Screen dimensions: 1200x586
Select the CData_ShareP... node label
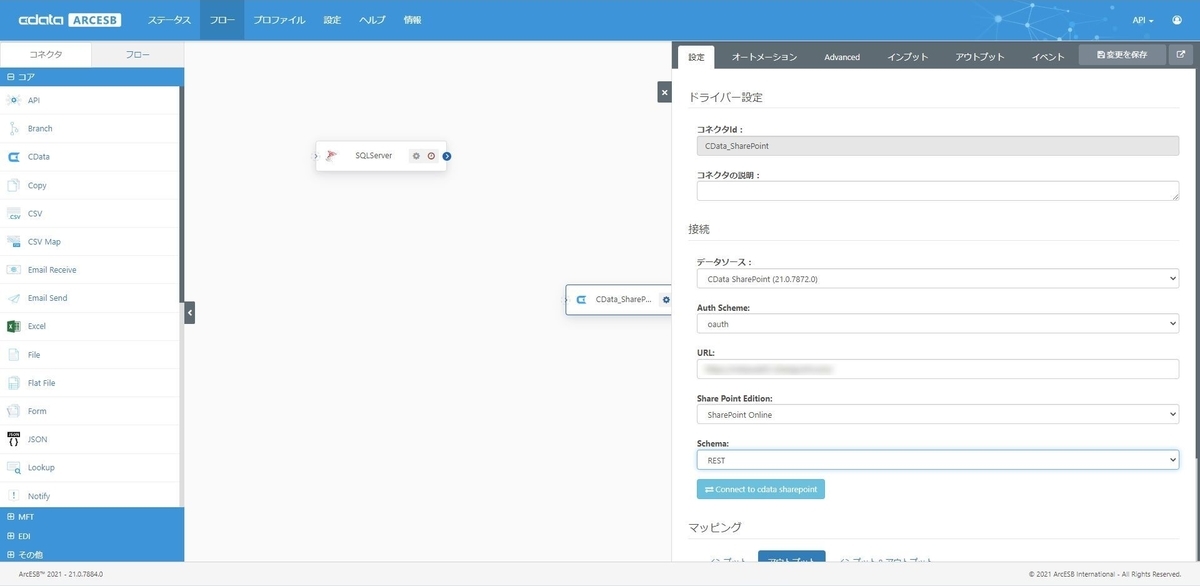click(x=624, y=300)
